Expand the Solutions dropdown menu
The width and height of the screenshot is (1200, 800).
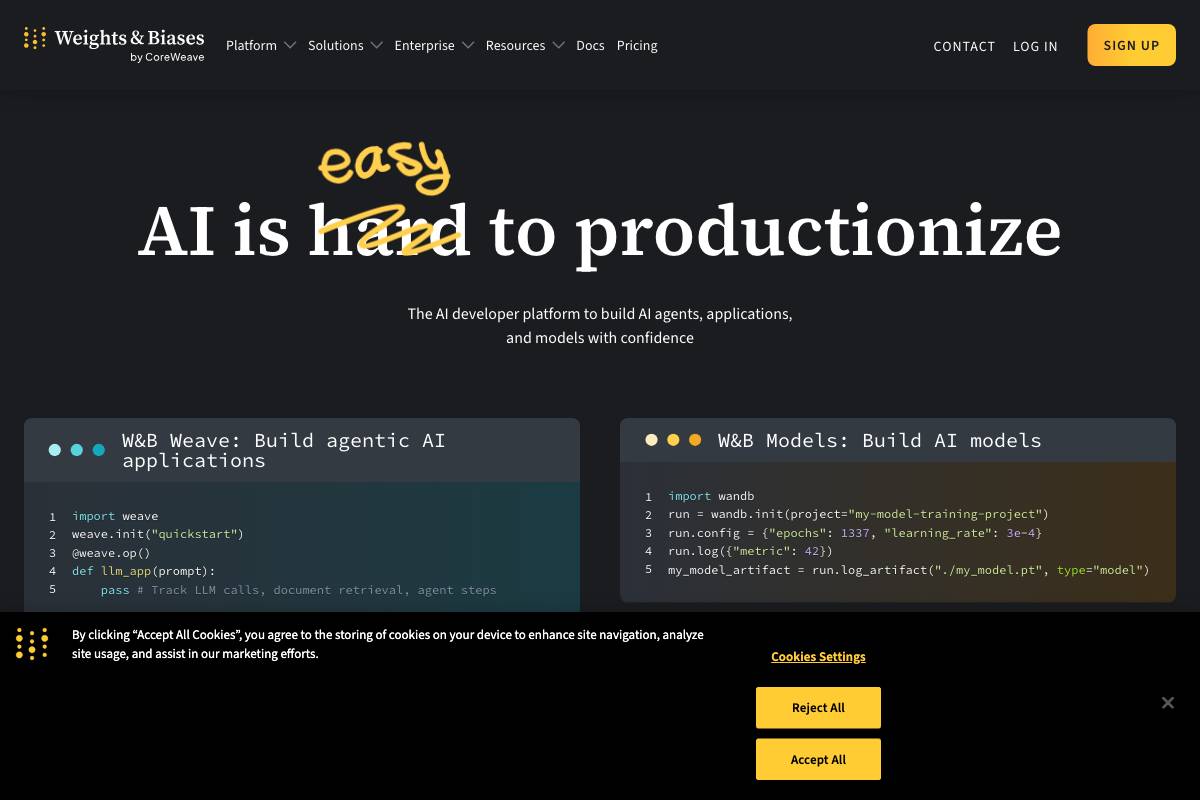(345, 45)
